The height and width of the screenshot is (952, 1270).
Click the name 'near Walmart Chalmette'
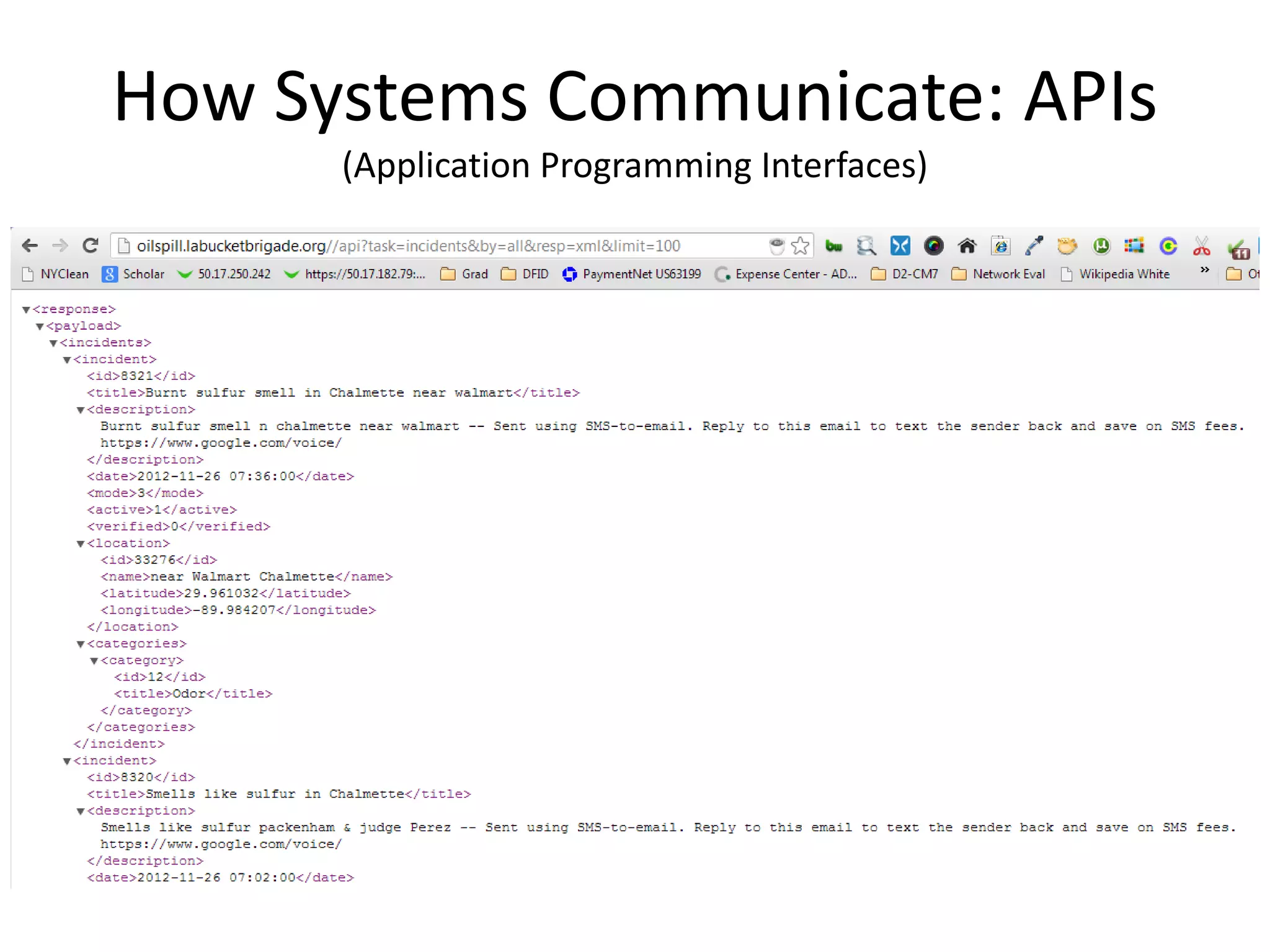[242, 576]
